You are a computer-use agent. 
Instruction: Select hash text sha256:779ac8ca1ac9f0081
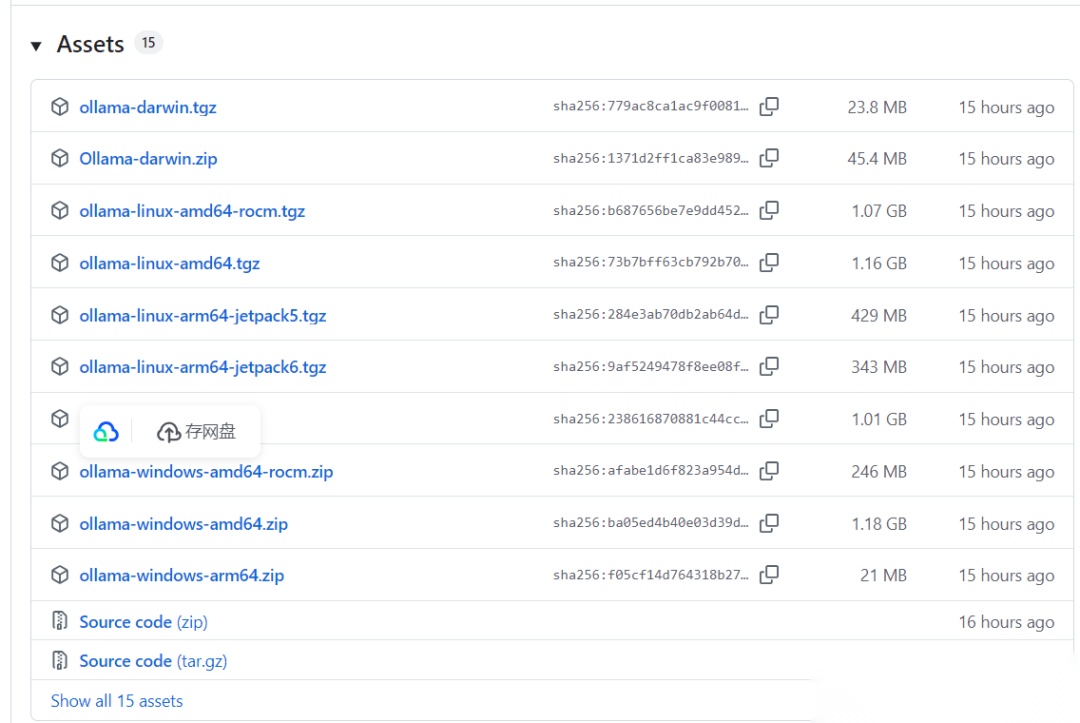(650, 106)
